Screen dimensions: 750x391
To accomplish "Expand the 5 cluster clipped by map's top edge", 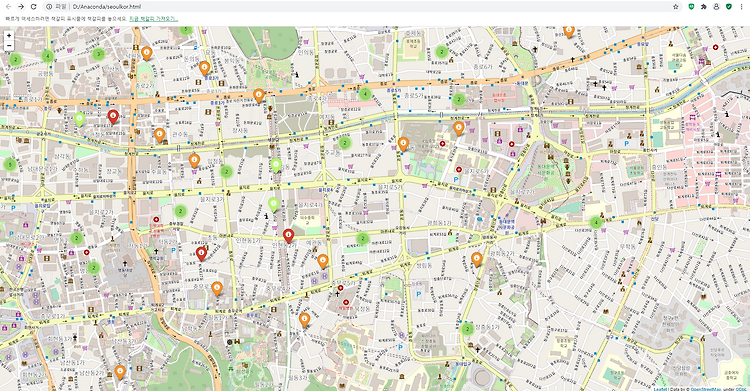I will point(186,30).
